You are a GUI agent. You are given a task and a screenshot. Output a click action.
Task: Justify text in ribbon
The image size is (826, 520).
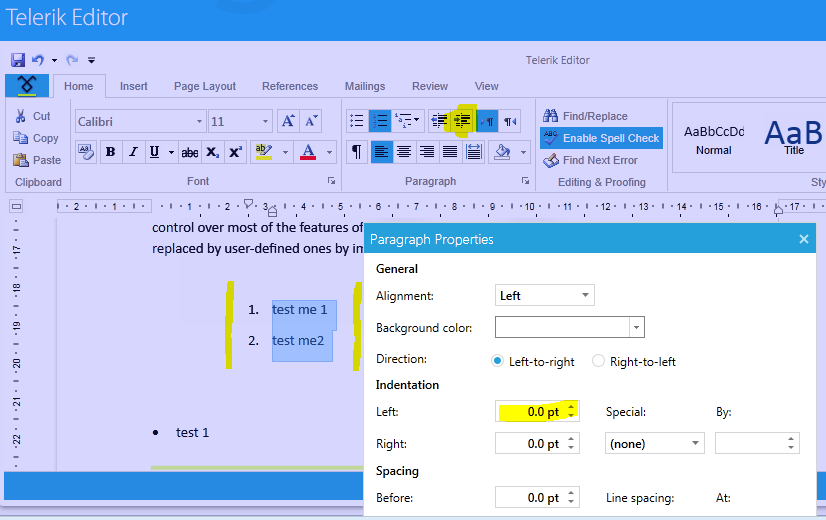449,152
